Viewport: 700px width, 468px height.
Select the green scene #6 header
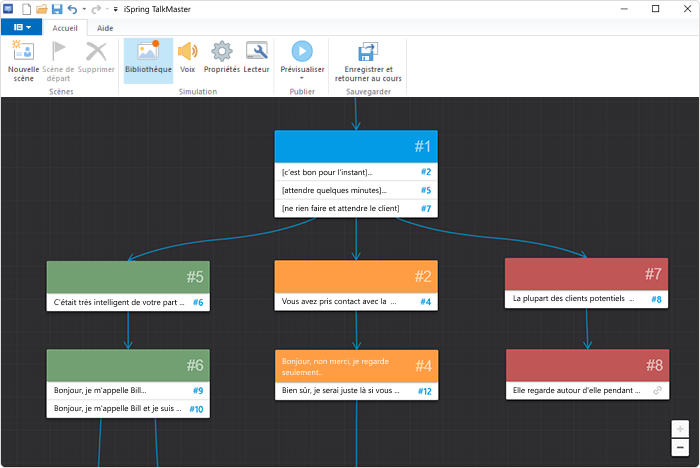pyautogui.click(x=128, y=365)
